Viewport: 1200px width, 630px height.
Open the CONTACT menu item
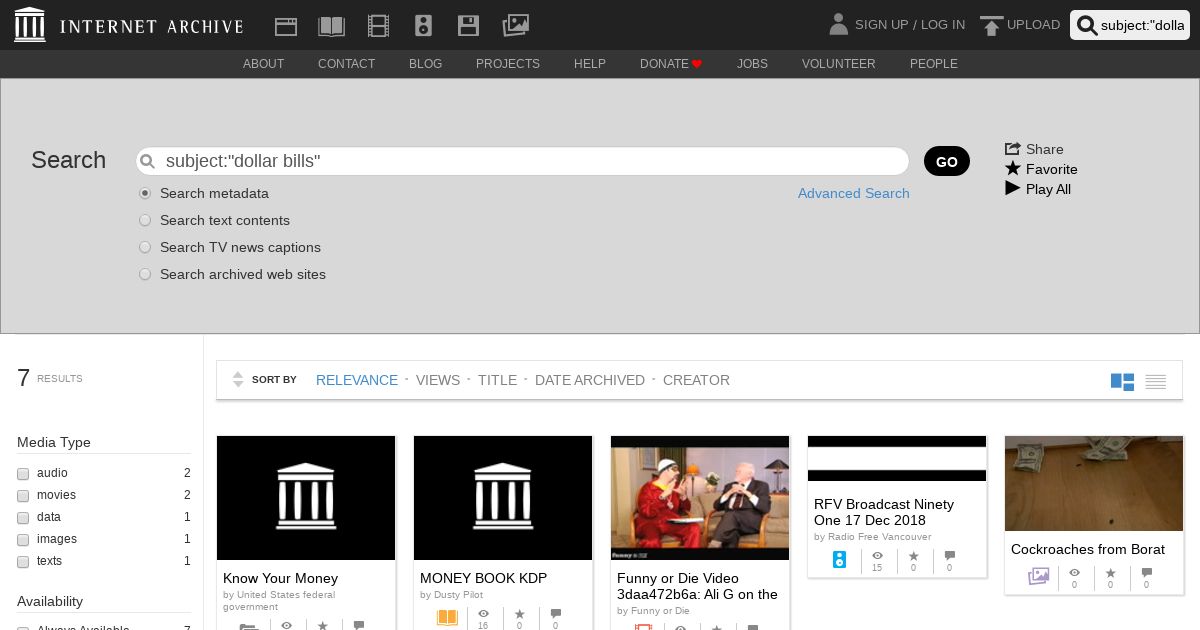346,64
